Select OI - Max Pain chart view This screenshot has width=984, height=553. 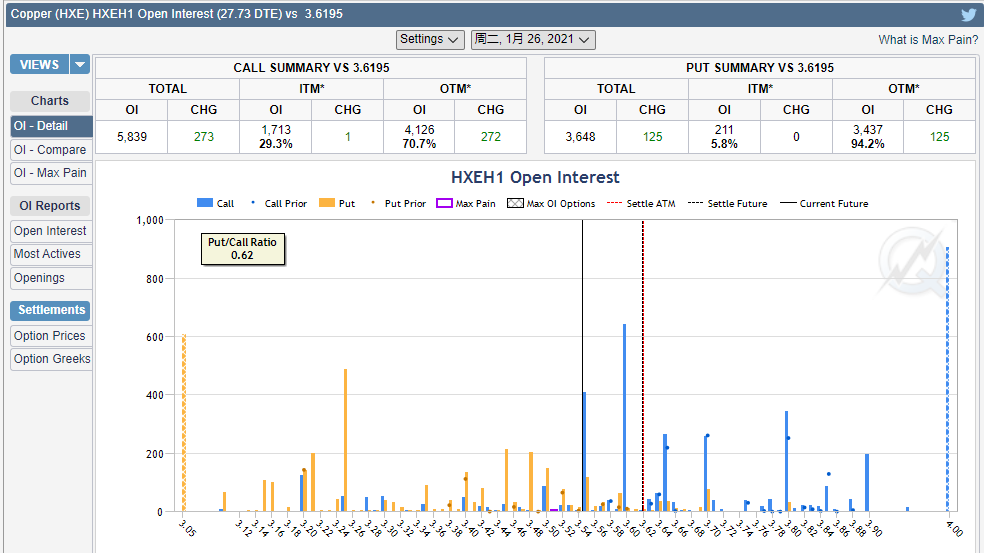coord(50,173)
